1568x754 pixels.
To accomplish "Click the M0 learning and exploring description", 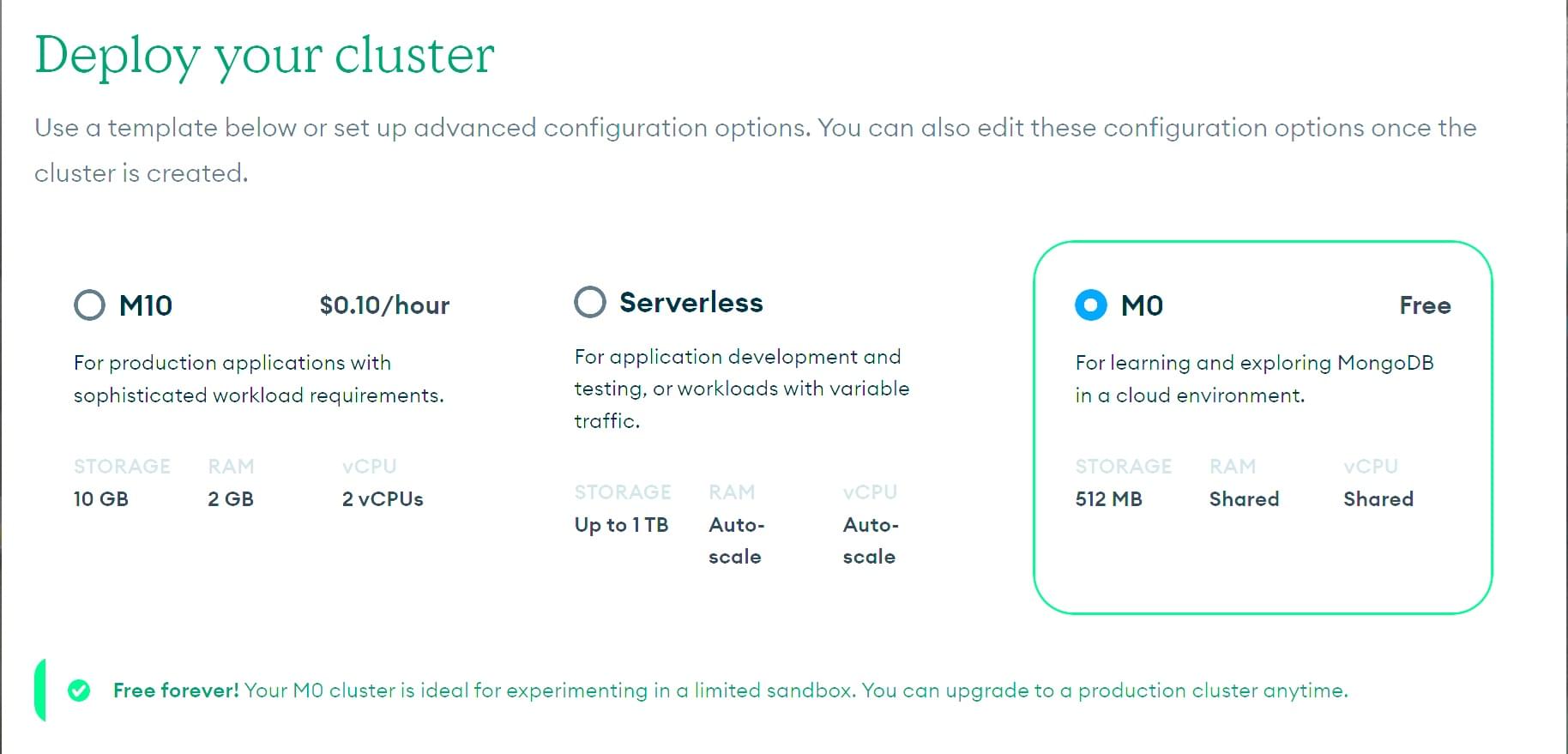I will tap(1254, 379).
